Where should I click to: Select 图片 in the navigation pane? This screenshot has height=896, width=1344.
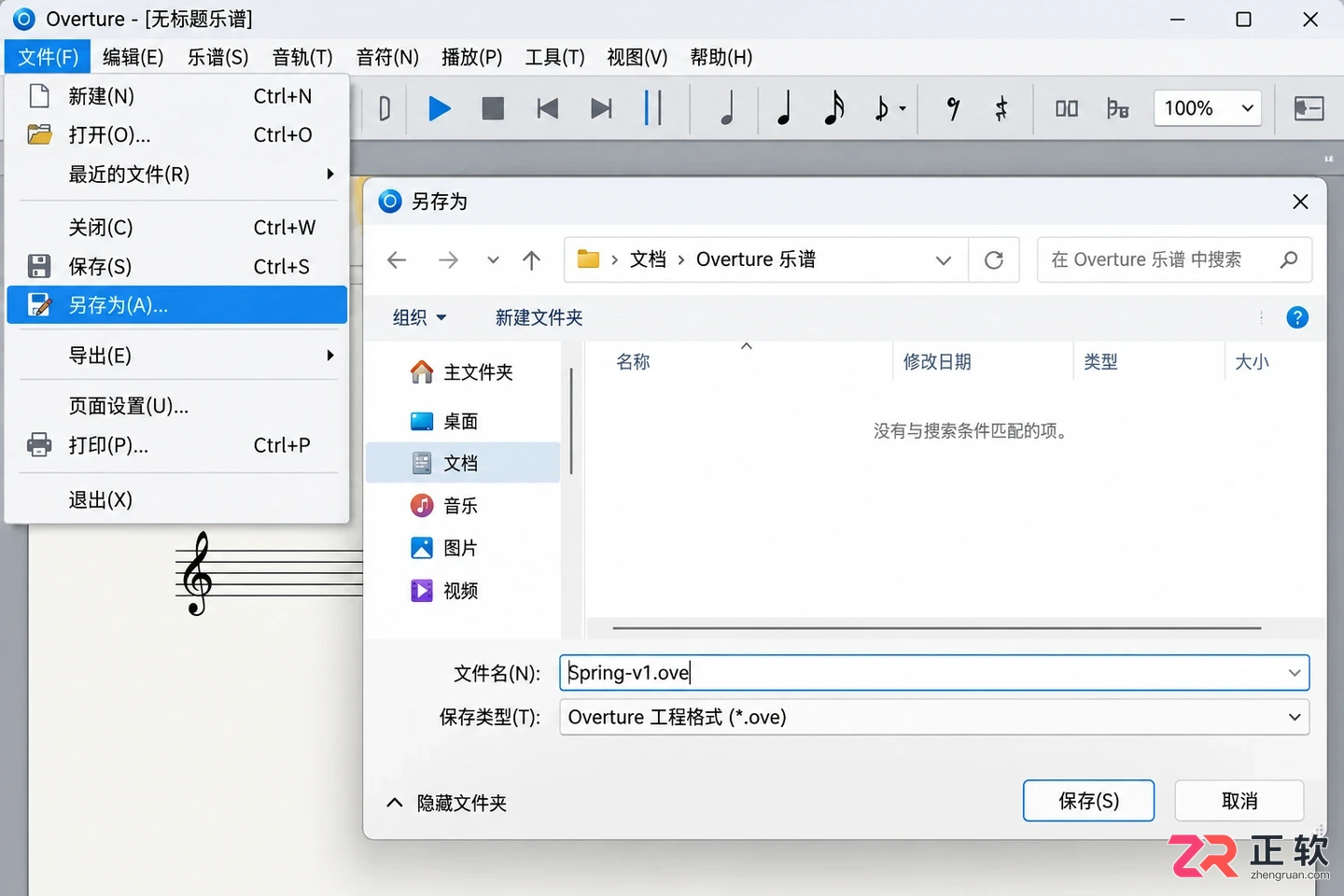tap(462, 548)
